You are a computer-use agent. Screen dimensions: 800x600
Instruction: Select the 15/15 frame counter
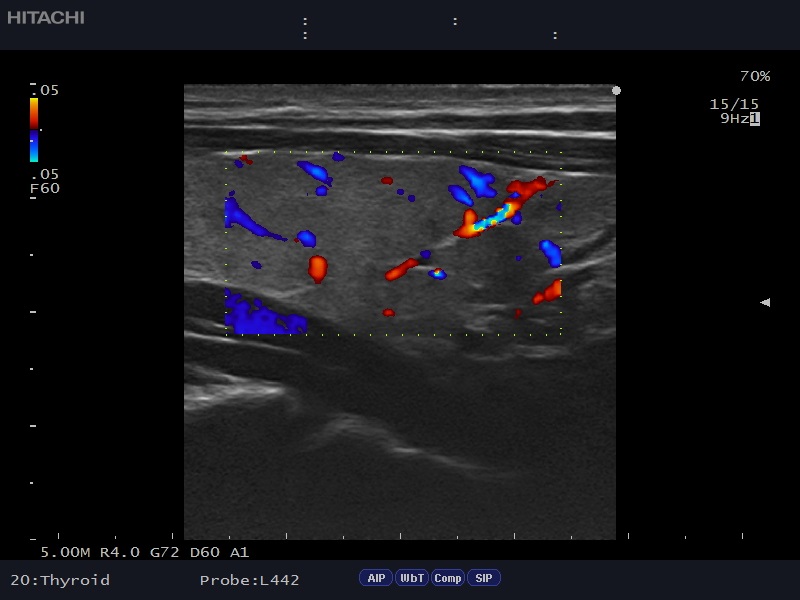click(x=734, y=104)
